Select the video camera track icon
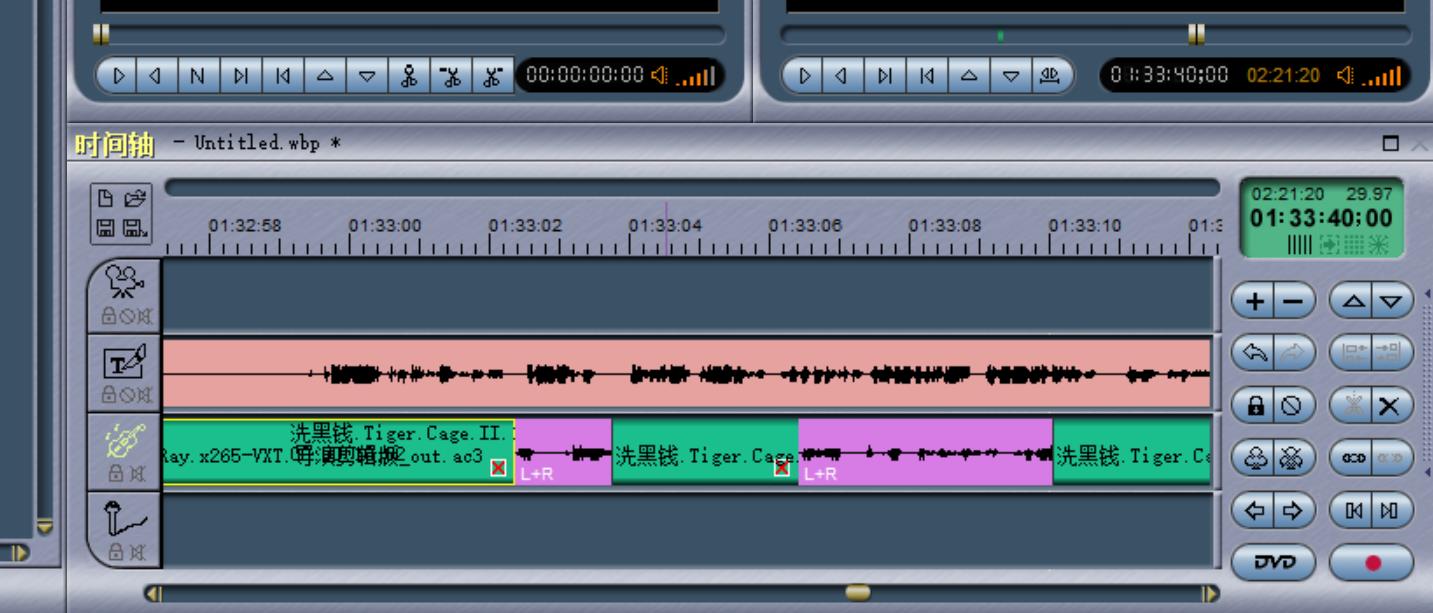Viewport: 1433px width, 613px height. (124, 281)
